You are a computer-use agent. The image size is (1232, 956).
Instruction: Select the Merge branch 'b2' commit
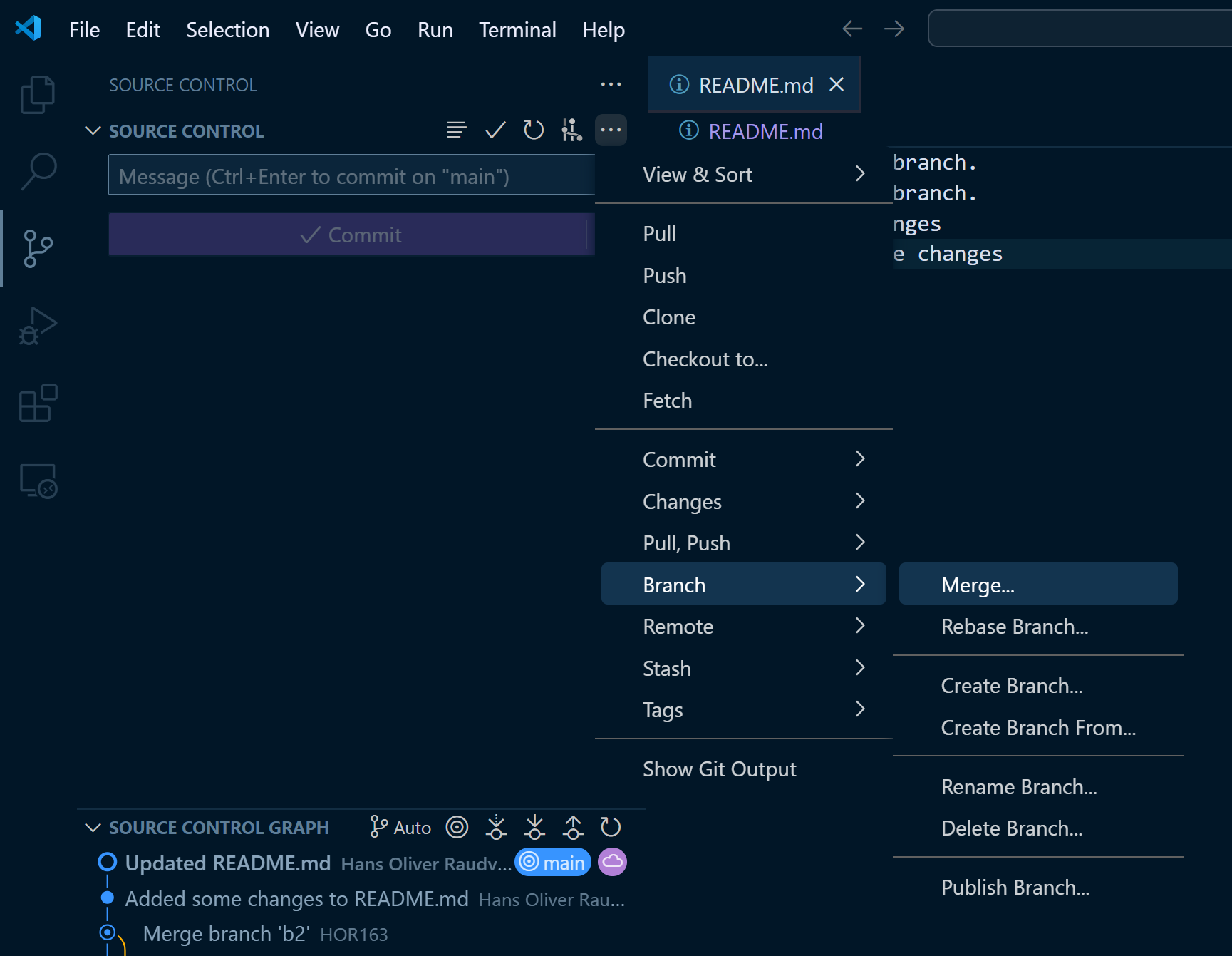point(362,934)
